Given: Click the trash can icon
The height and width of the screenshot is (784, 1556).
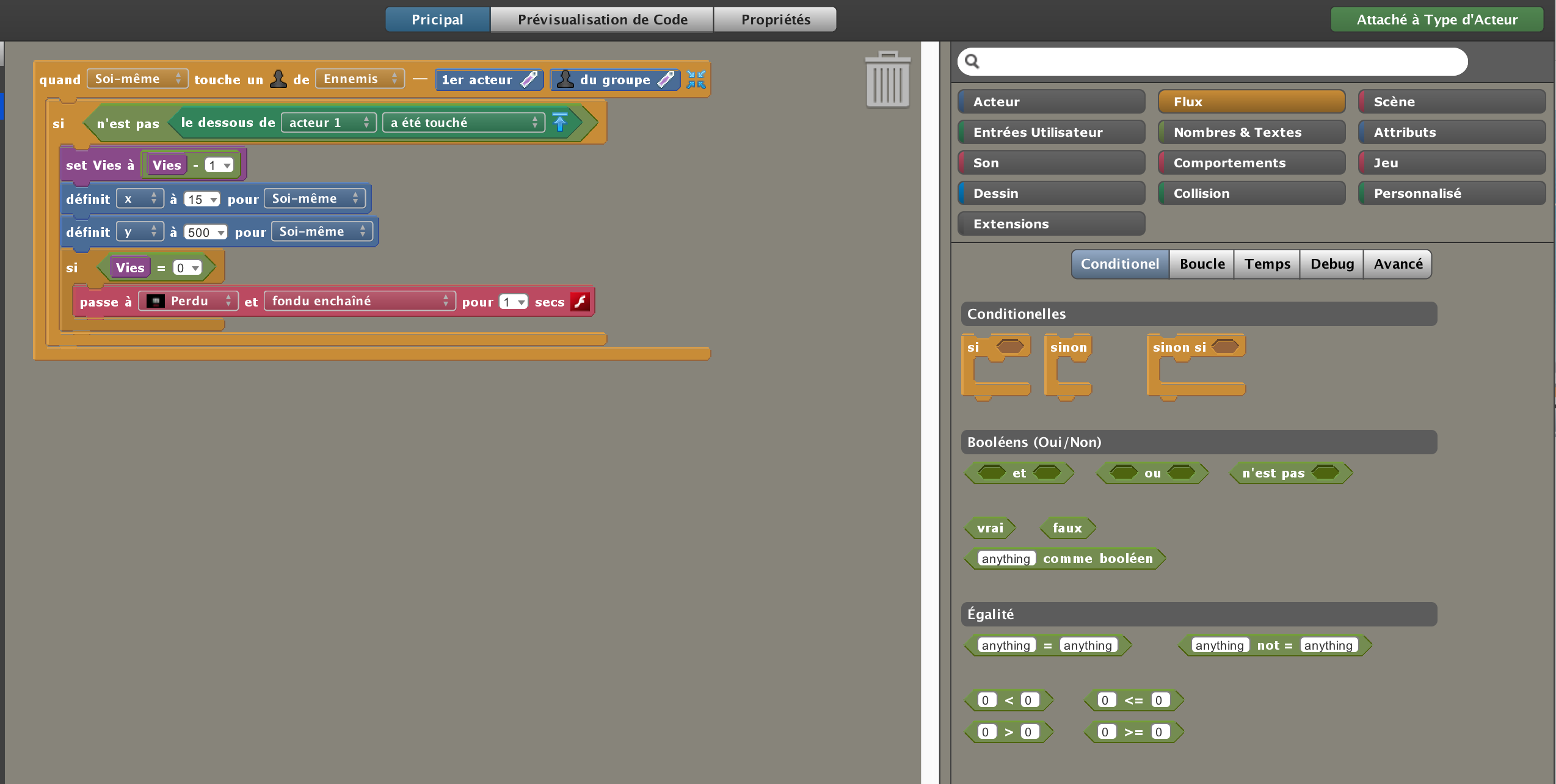Looking at the screenshot, I should coord(887,79).
